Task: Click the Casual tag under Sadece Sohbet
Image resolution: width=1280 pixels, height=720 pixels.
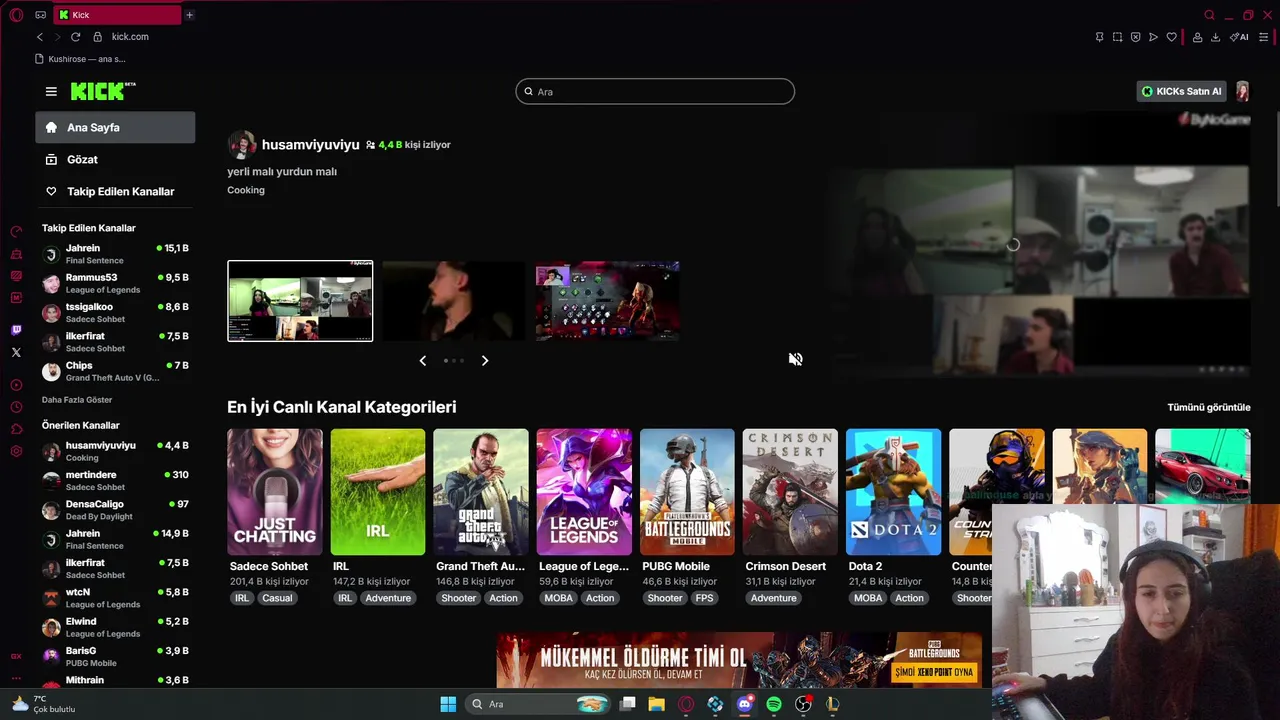Action: (x=277, y=598)
